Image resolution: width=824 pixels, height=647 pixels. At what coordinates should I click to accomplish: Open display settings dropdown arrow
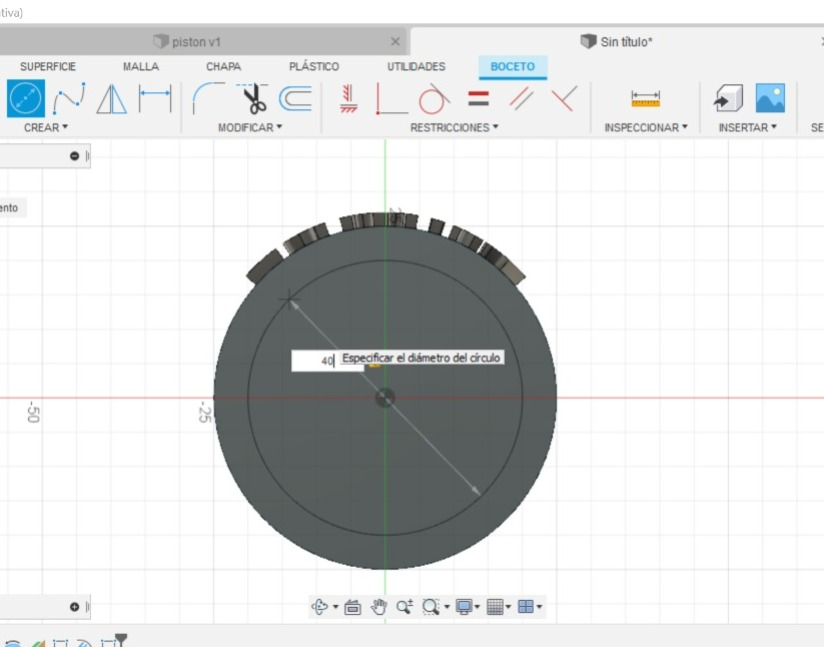click(x=477, y=607)
